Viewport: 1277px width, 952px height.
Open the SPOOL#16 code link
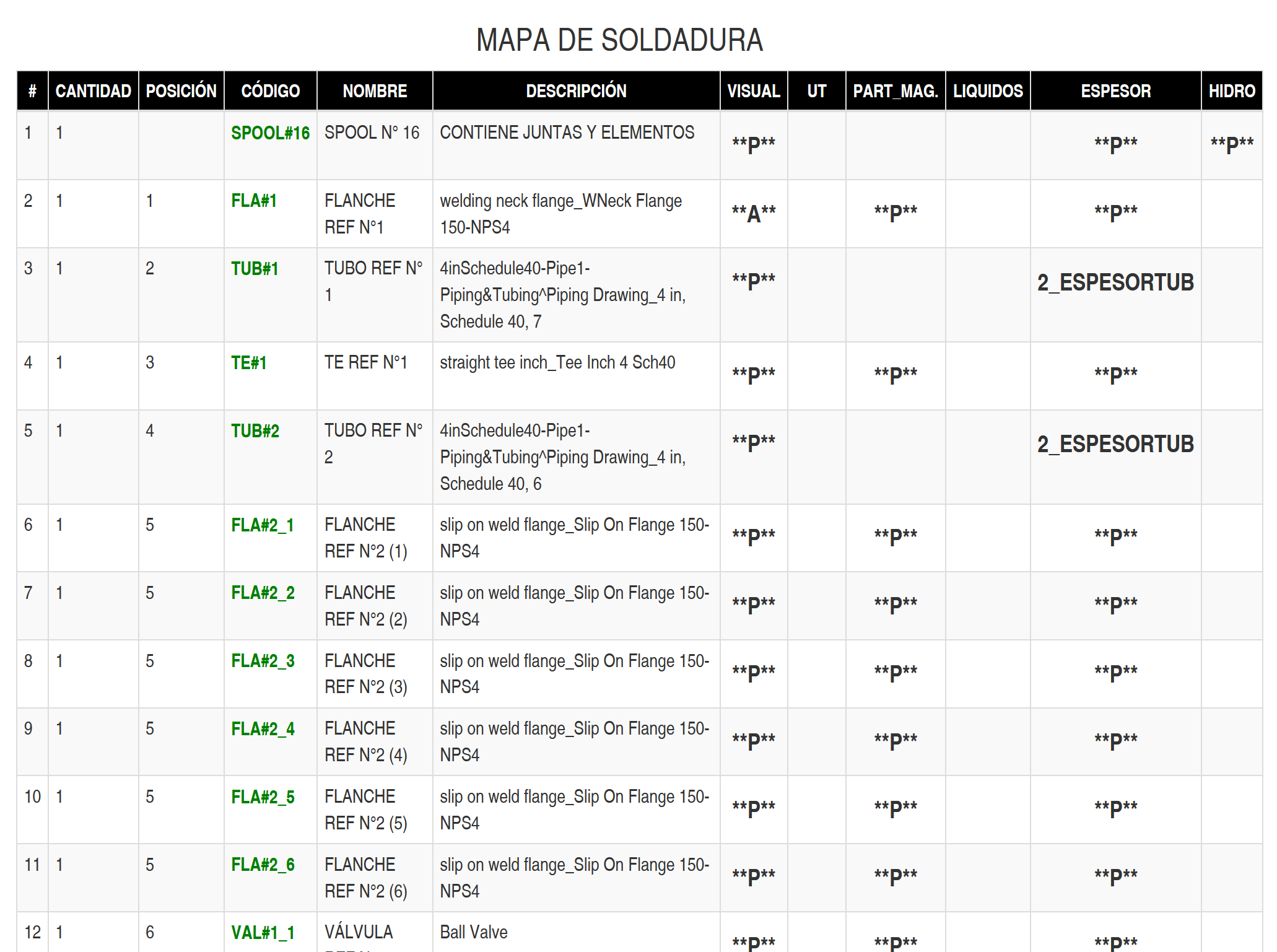pos(270,133)
